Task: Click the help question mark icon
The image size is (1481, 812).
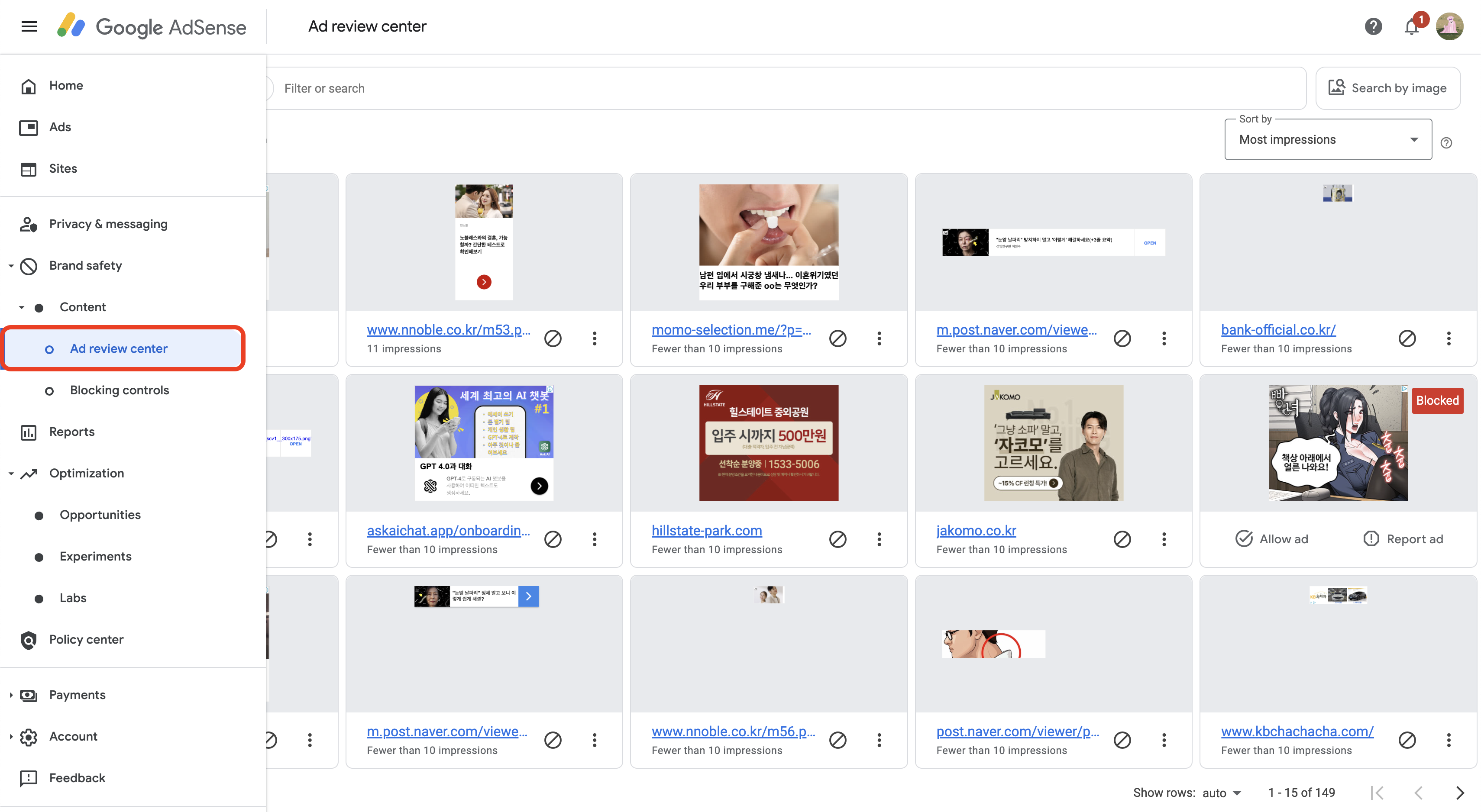Action: [1373, 26]
